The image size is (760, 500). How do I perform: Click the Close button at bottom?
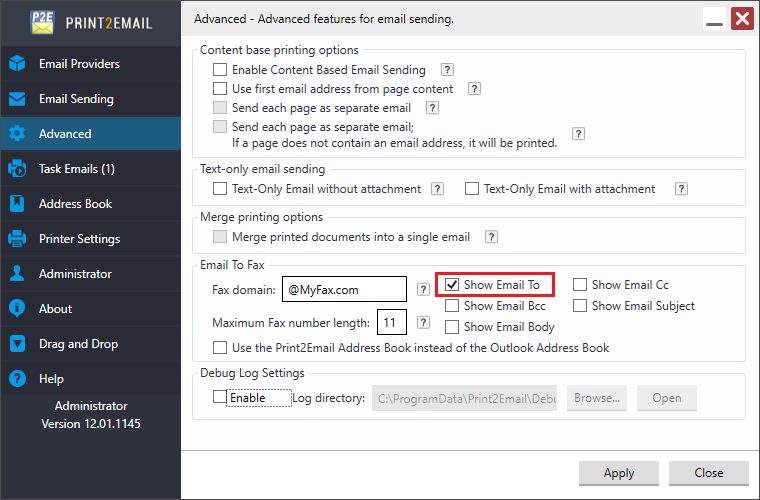coord(709,473)
